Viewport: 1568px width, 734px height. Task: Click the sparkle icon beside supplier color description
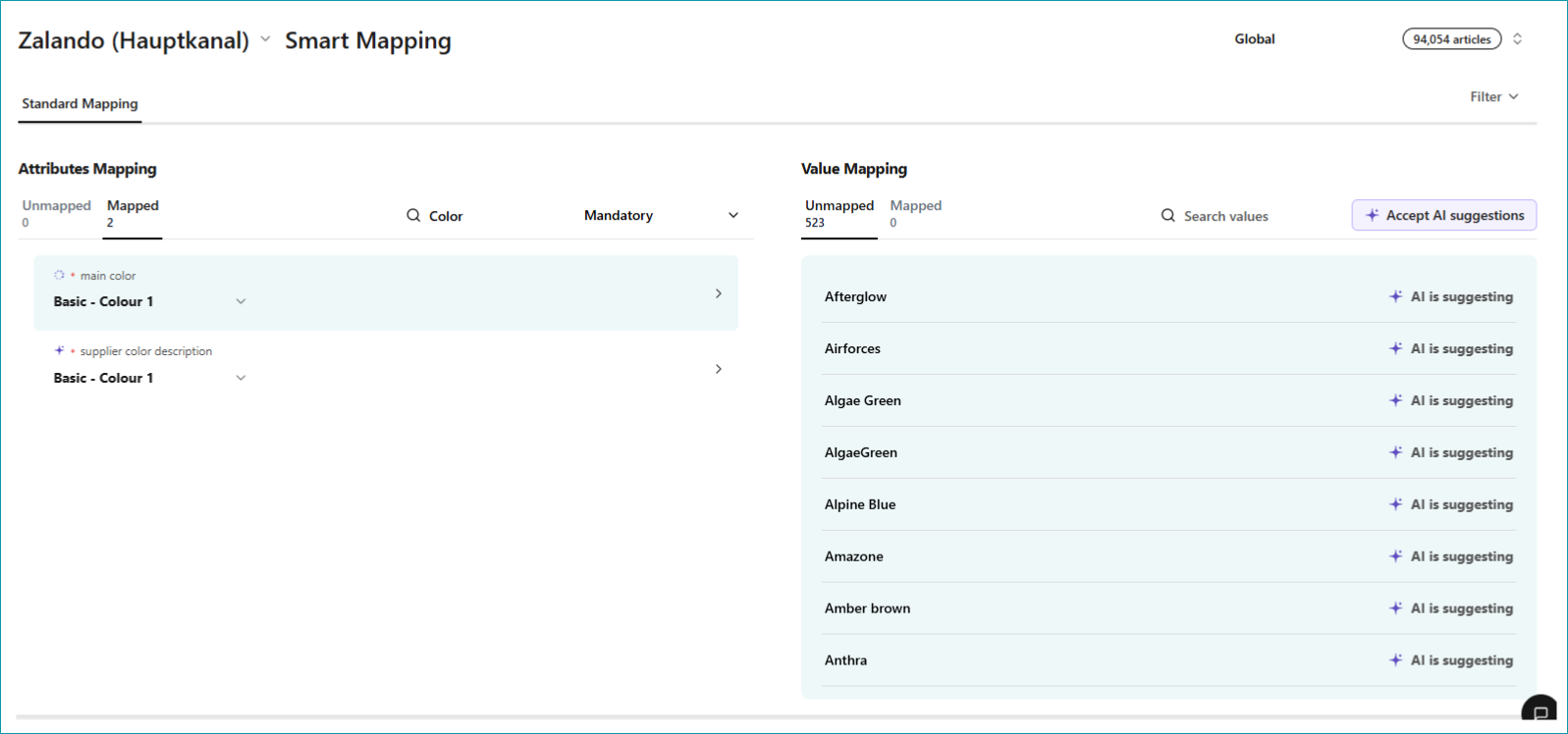point(59,350)
